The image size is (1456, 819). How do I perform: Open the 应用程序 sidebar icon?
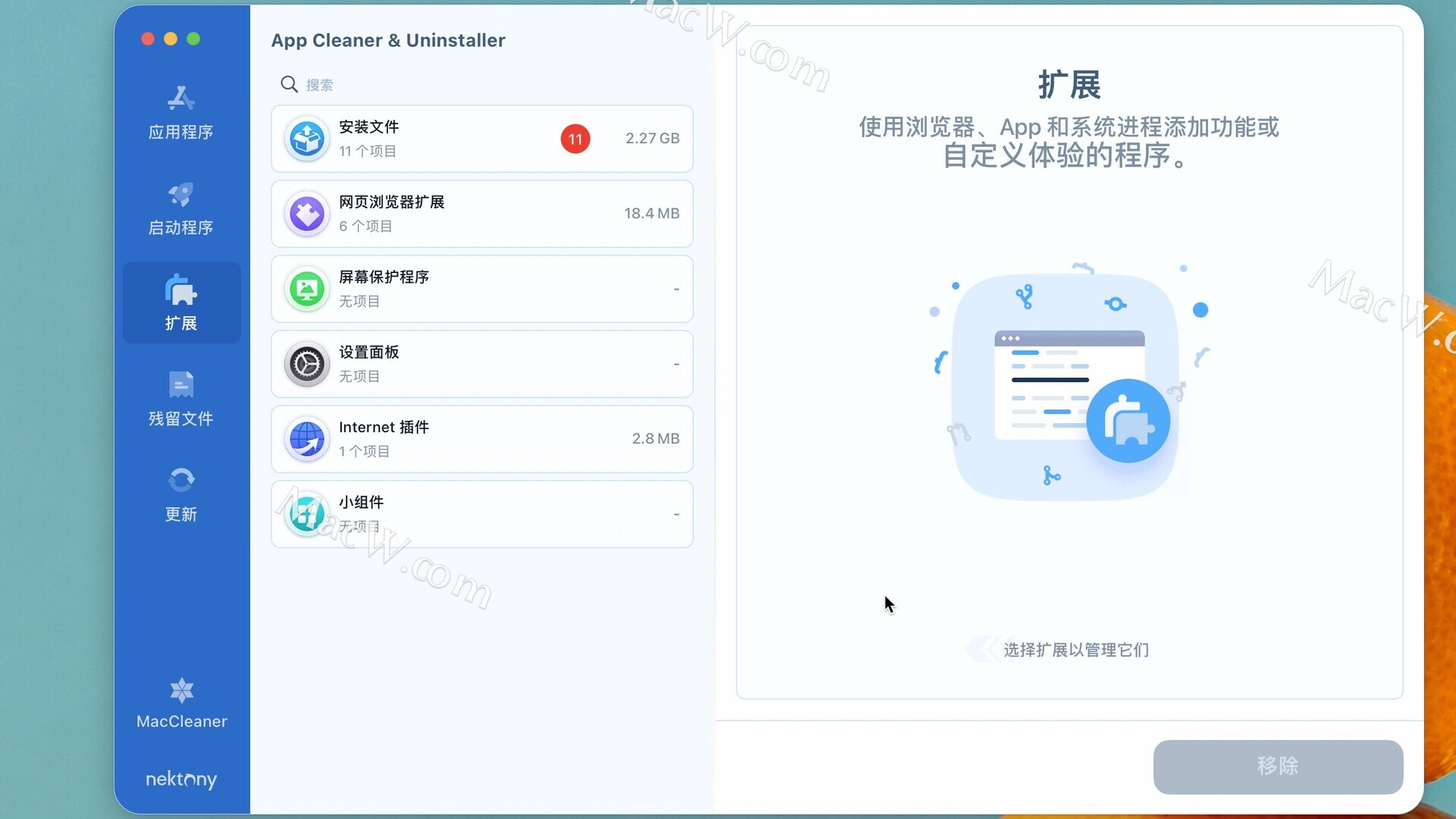[181, 99]
